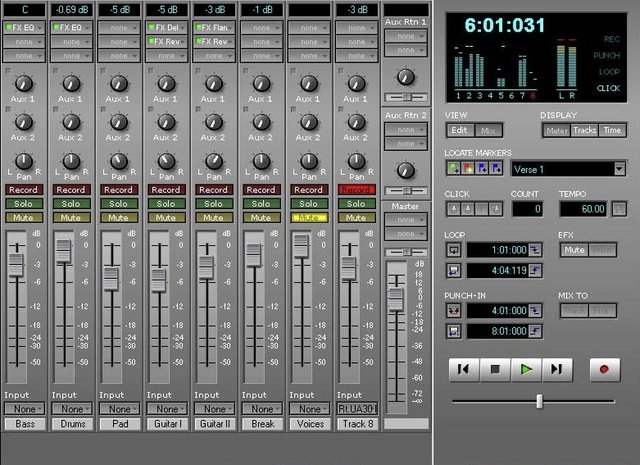Unmute the Voices track
Screen dimensions: 640x465
tap(309, 218)
